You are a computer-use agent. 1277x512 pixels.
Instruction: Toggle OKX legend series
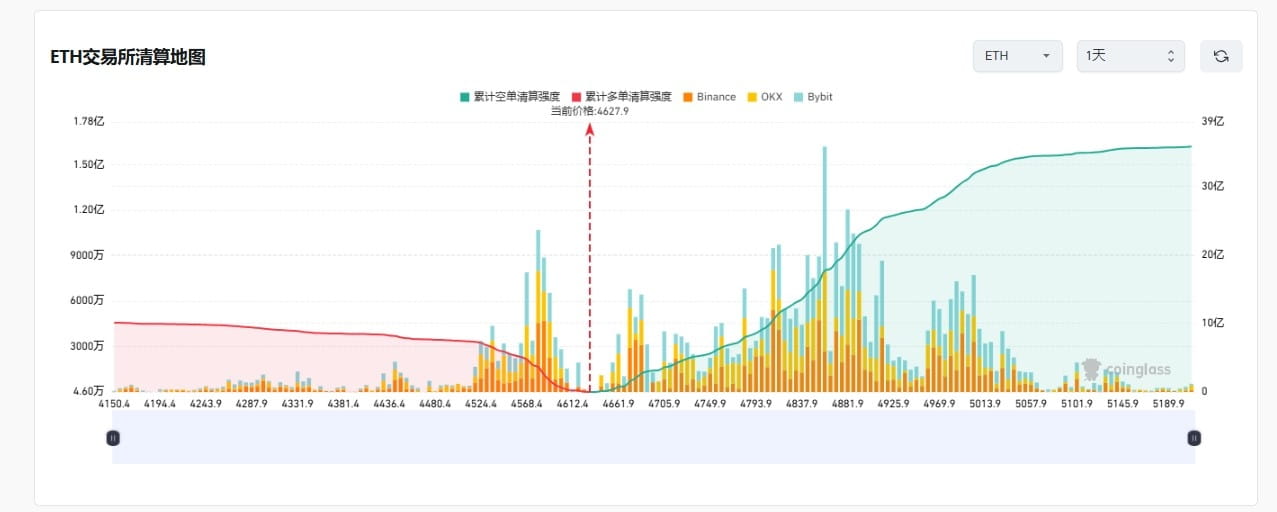[765, 97]
